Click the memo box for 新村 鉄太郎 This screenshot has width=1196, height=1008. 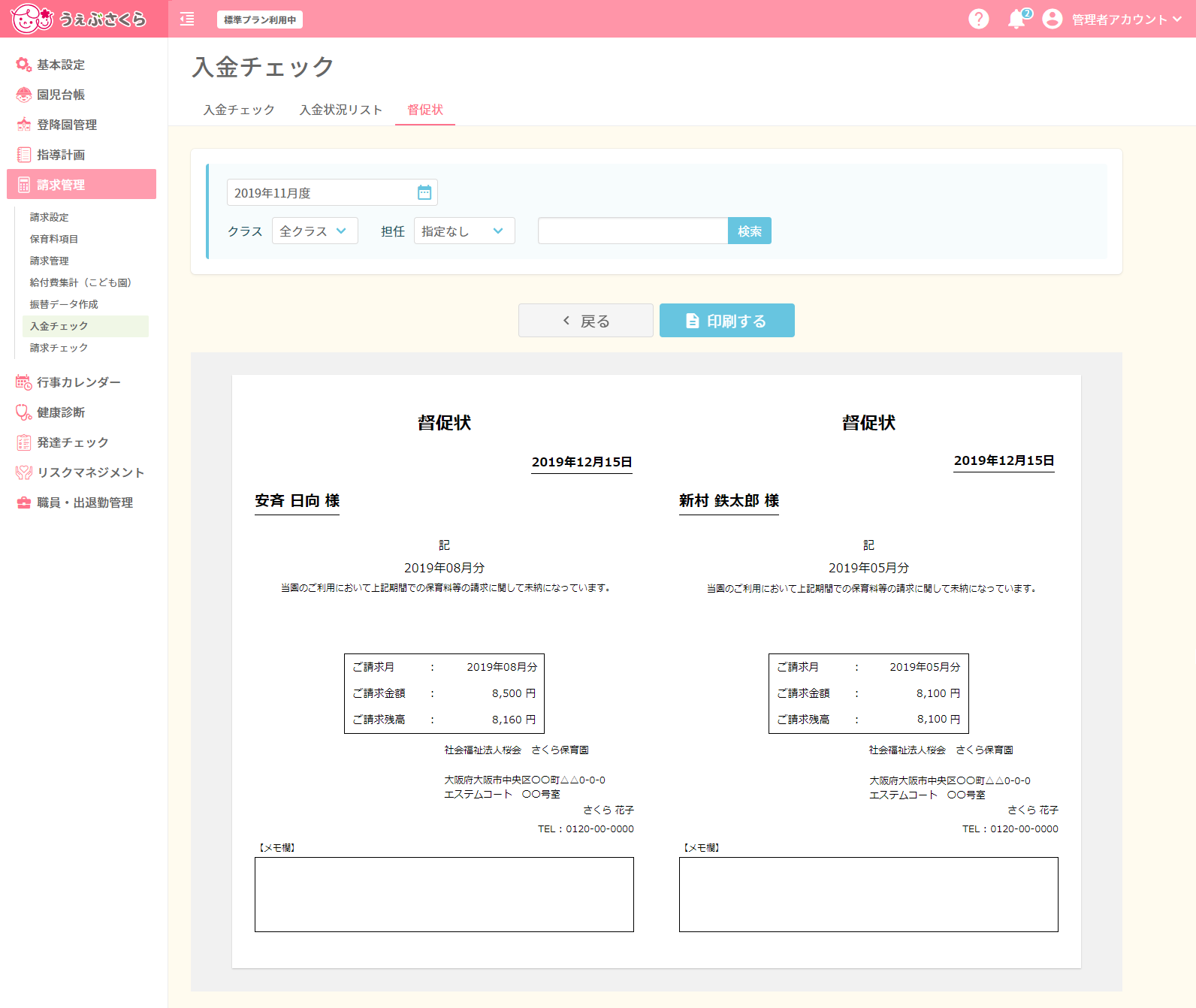(x=868, y=895)
